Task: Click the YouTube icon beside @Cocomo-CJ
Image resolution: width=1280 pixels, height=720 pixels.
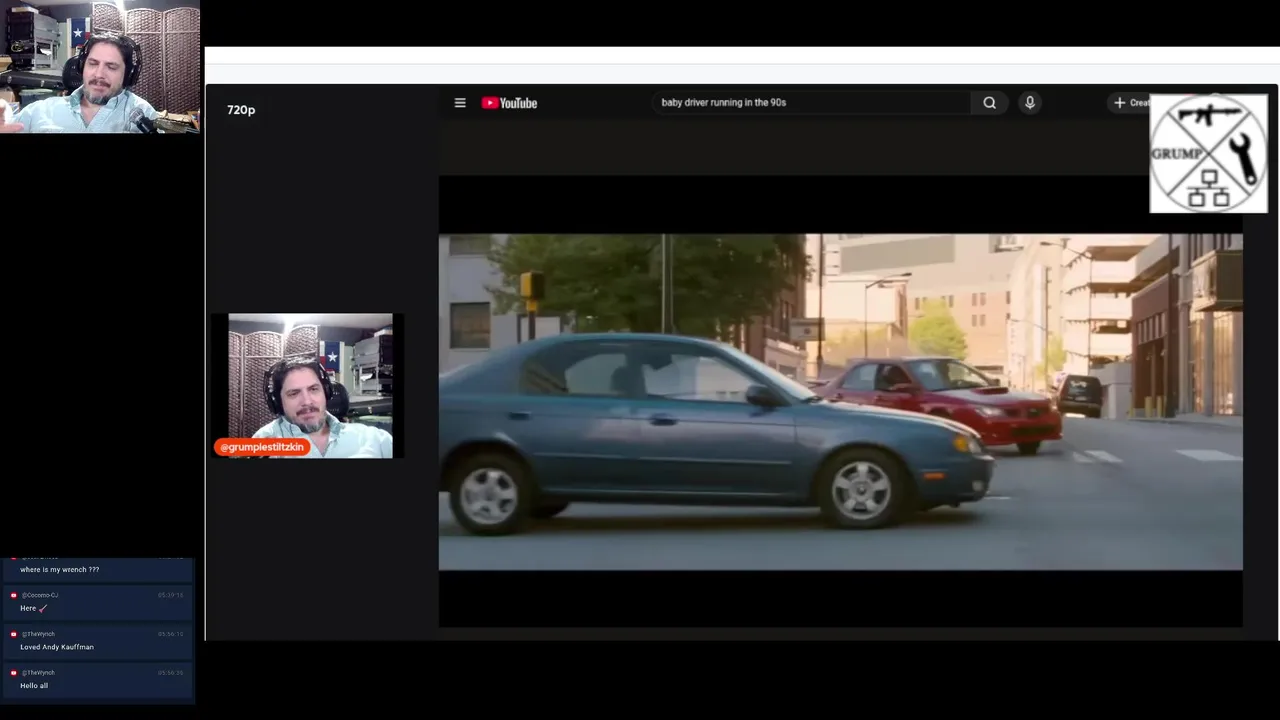Action: pos(13,595)
